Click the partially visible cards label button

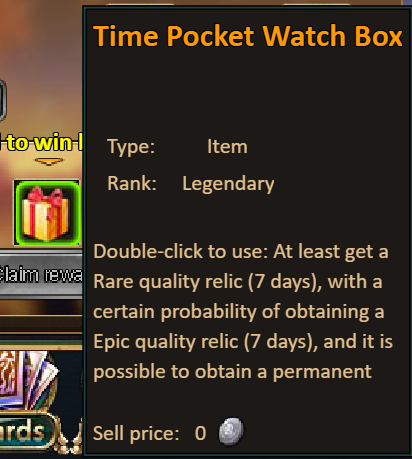coord(27,432)
